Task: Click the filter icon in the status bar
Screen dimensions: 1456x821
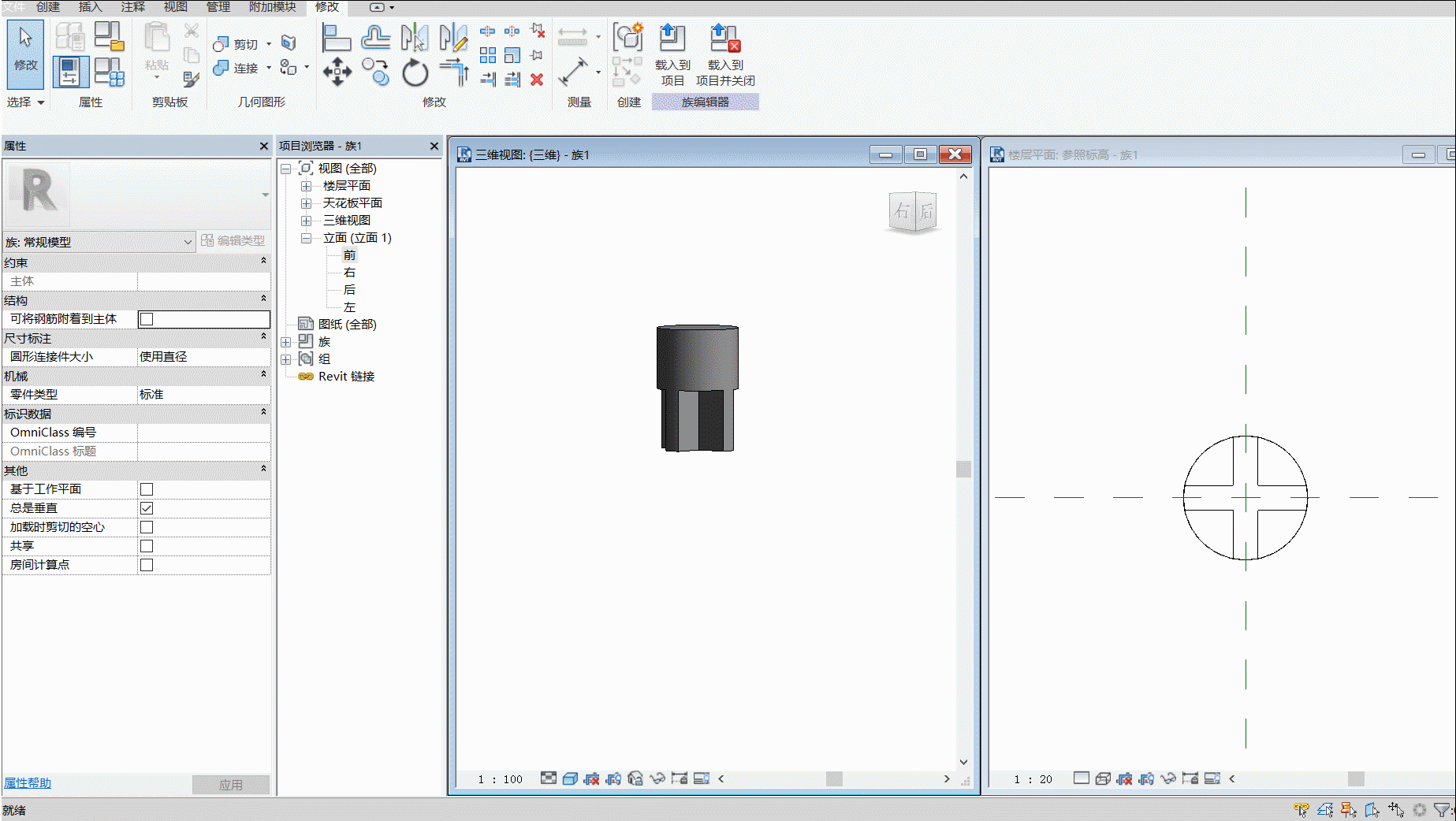Action: click(x=1441, y=810)
